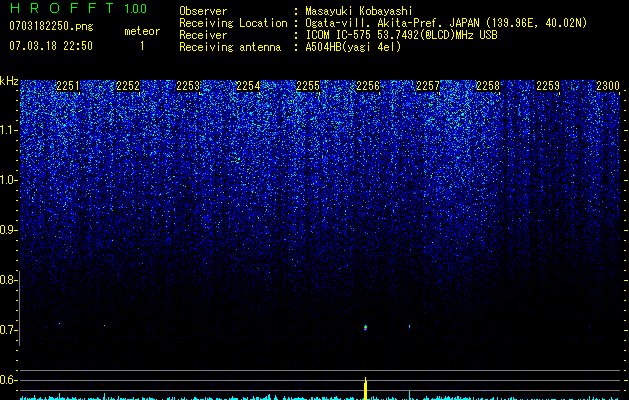The height and width of the screenshot is (400, 629).
Task: Click the 2255 time marker
Action: click(x=308, y=86)
